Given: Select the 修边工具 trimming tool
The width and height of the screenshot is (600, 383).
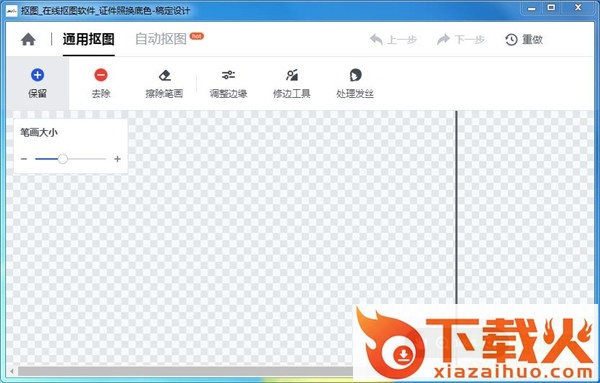Looking at the screenshot, I should click(x=292, y=83).
